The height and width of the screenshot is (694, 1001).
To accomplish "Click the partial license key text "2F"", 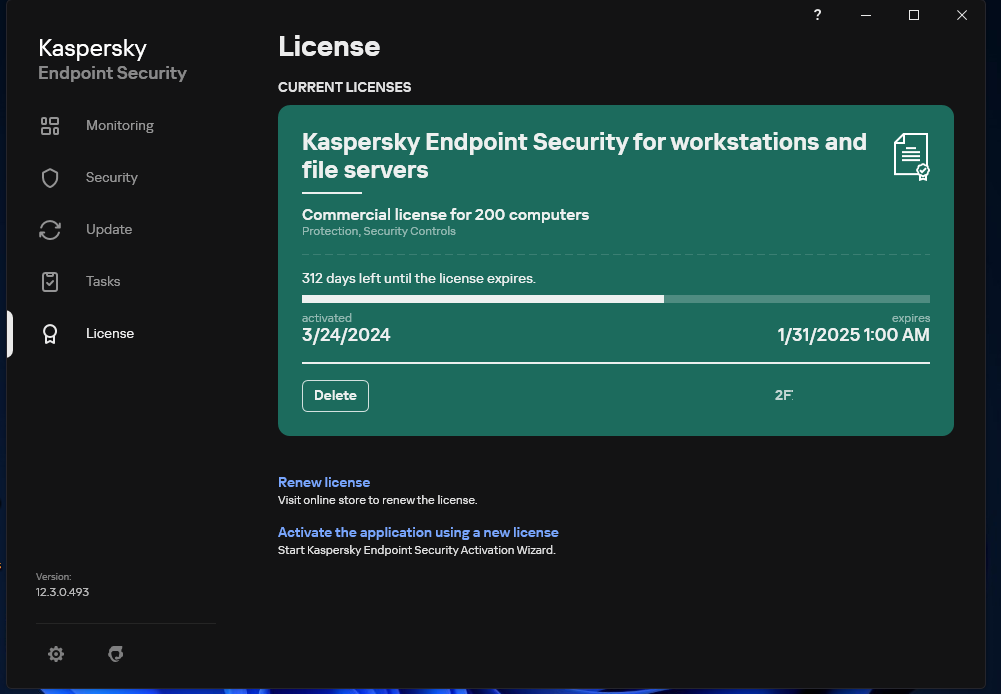I will point(784,395).
